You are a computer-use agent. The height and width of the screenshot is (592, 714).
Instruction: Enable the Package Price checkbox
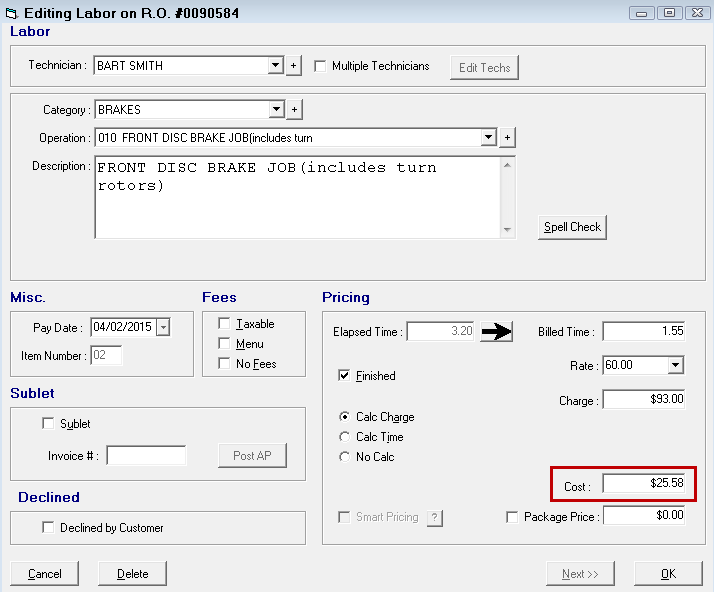[x=512, y=517]
